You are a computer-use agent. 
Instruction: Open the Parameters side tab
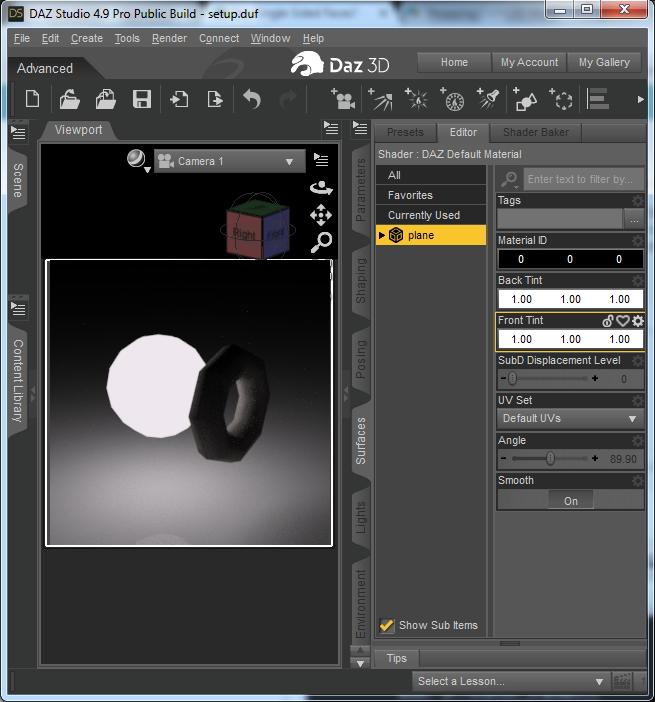[360, 190]
